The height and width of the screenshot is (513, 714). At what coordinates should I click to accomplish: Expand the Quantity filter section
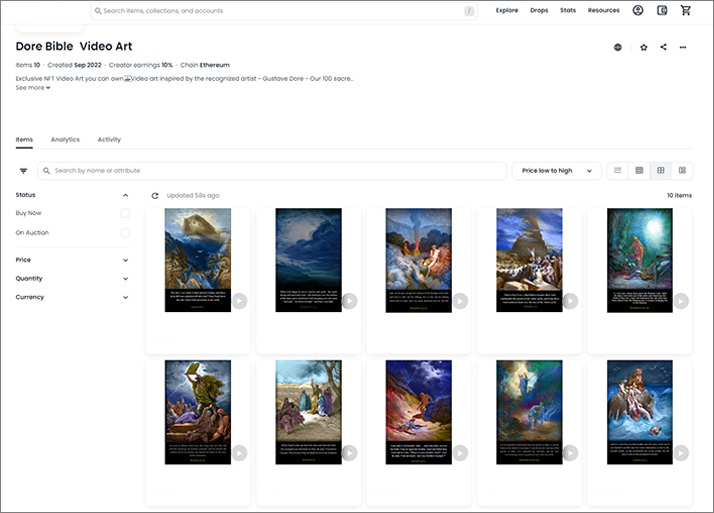125,279
